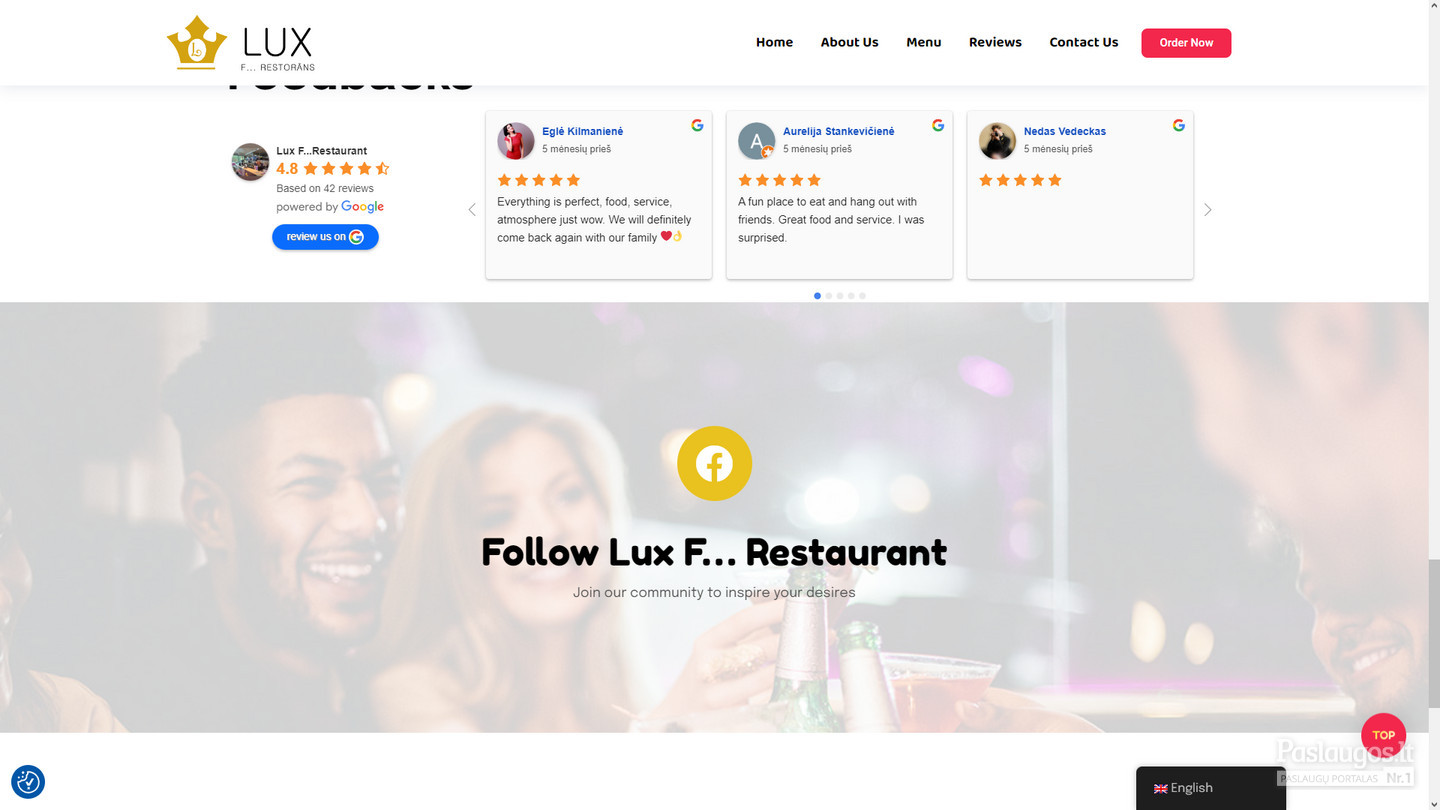
Task: Go to About Us page
Action: coord(849,42)
